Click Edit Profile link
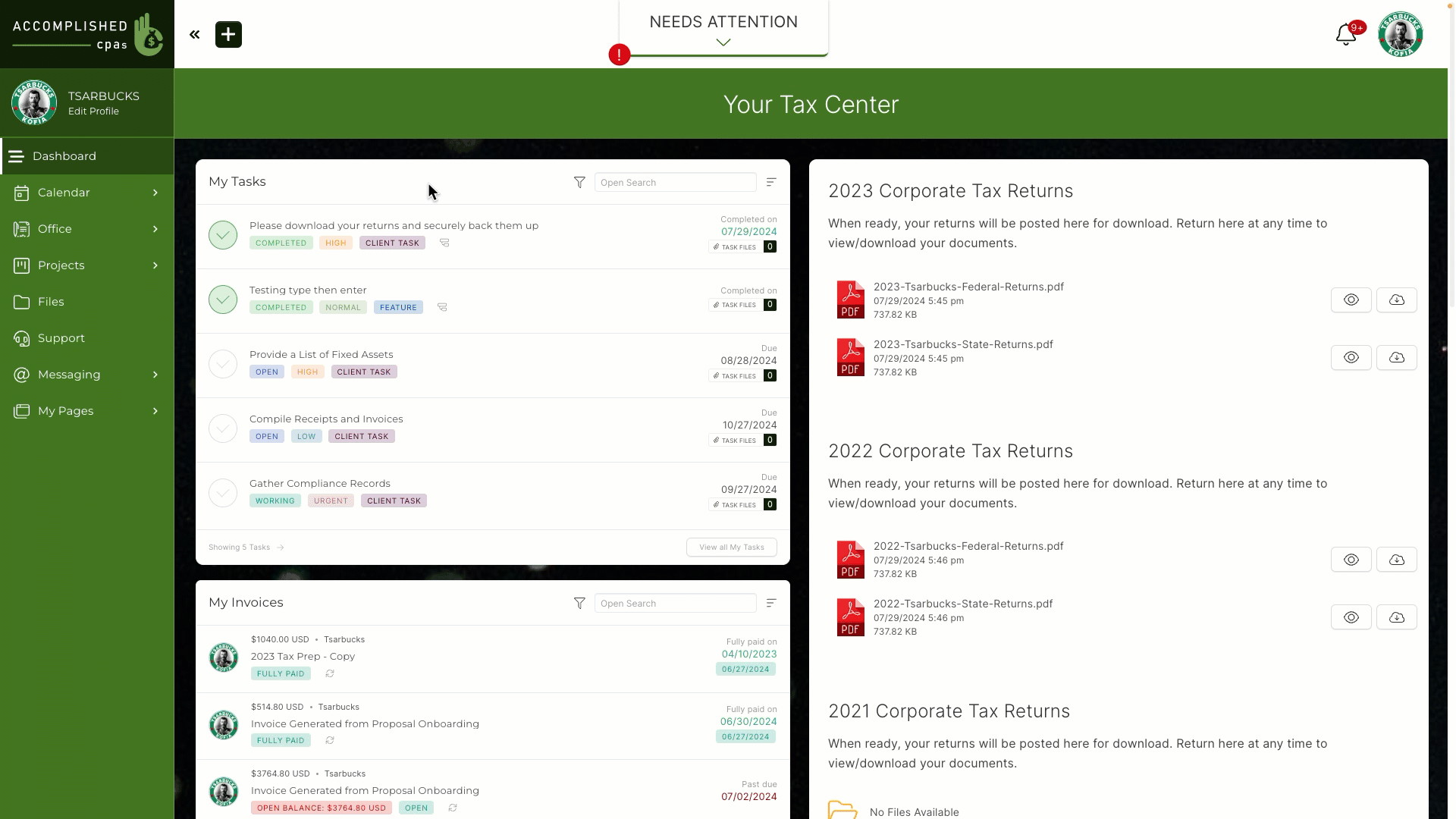Screen dimensions: 1456x819 tap(93, 111)
